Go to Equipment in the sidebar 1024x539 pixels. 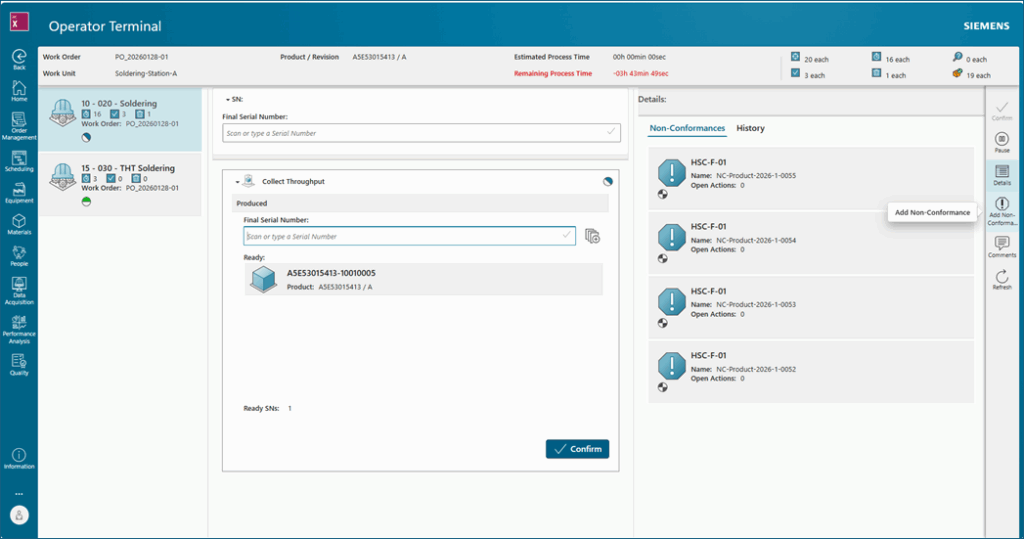pyautogui.click(x=19, y=189)
